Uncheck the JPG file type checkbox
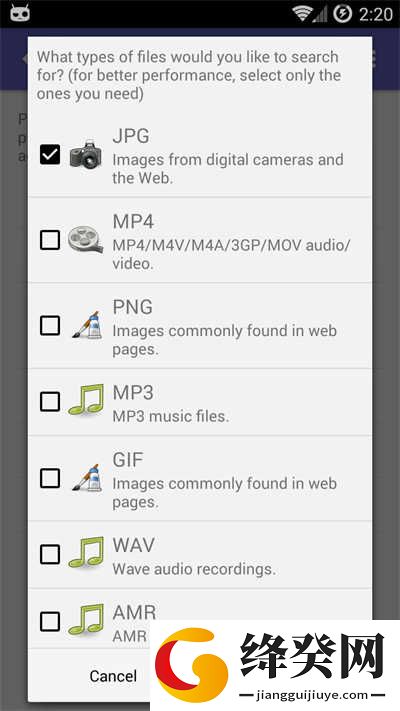The width and height of the screenshot is (400, 711). tap(50, 155)
